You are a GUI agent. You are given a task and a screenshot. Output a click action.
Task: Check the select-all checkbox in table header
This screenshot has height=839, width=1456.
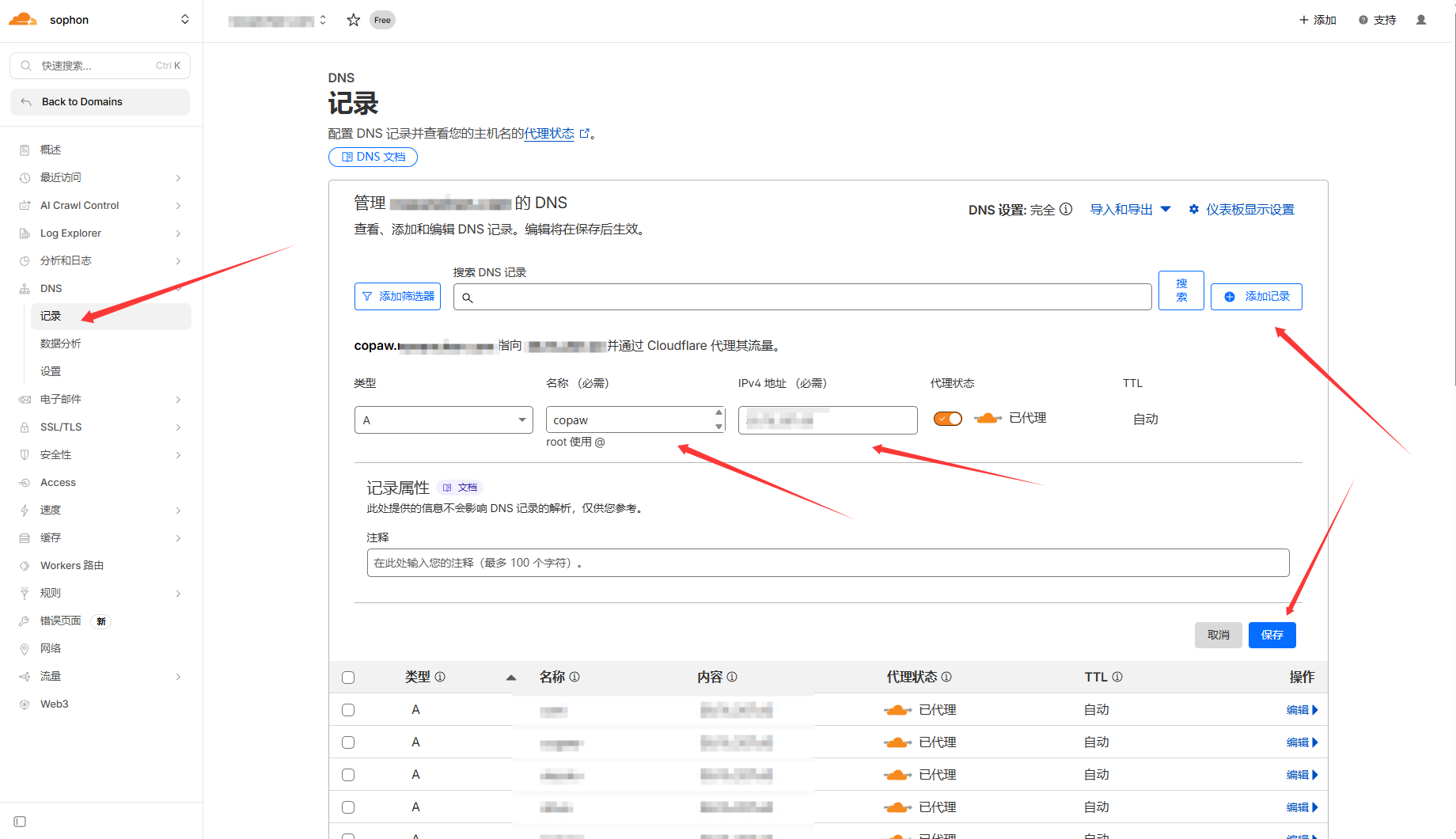[x=348, y=678]
